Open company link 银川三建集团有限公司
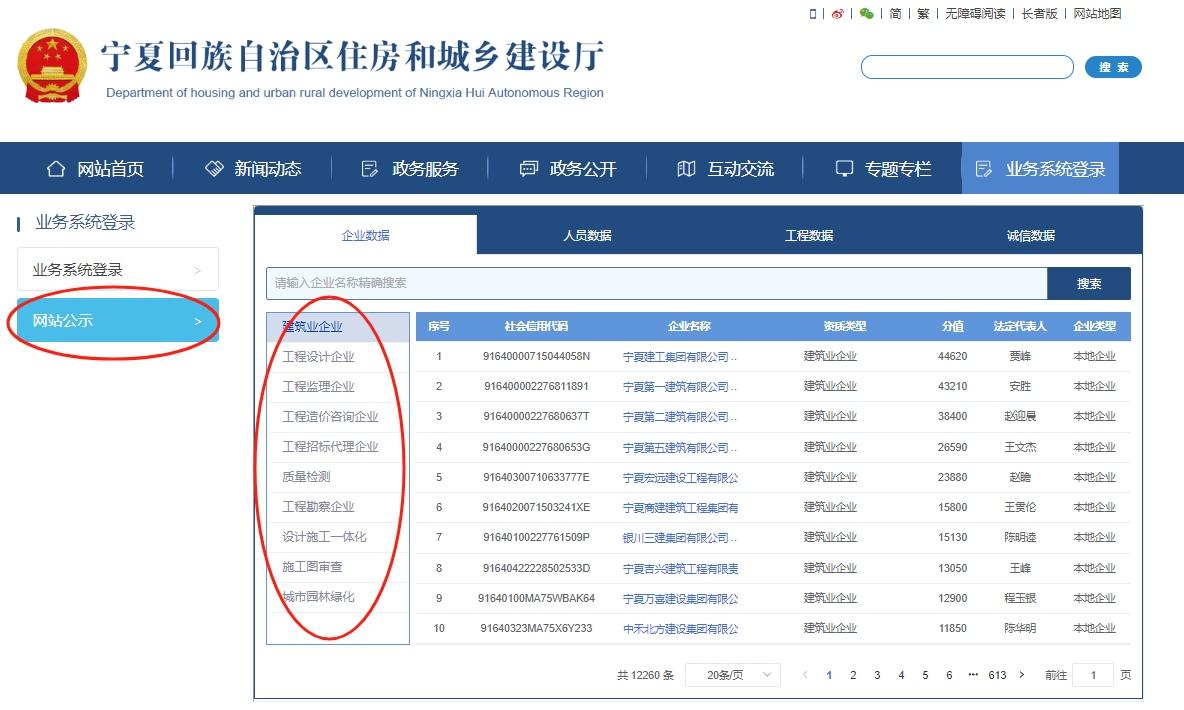The image size is (1184, 710). [679, 537]
